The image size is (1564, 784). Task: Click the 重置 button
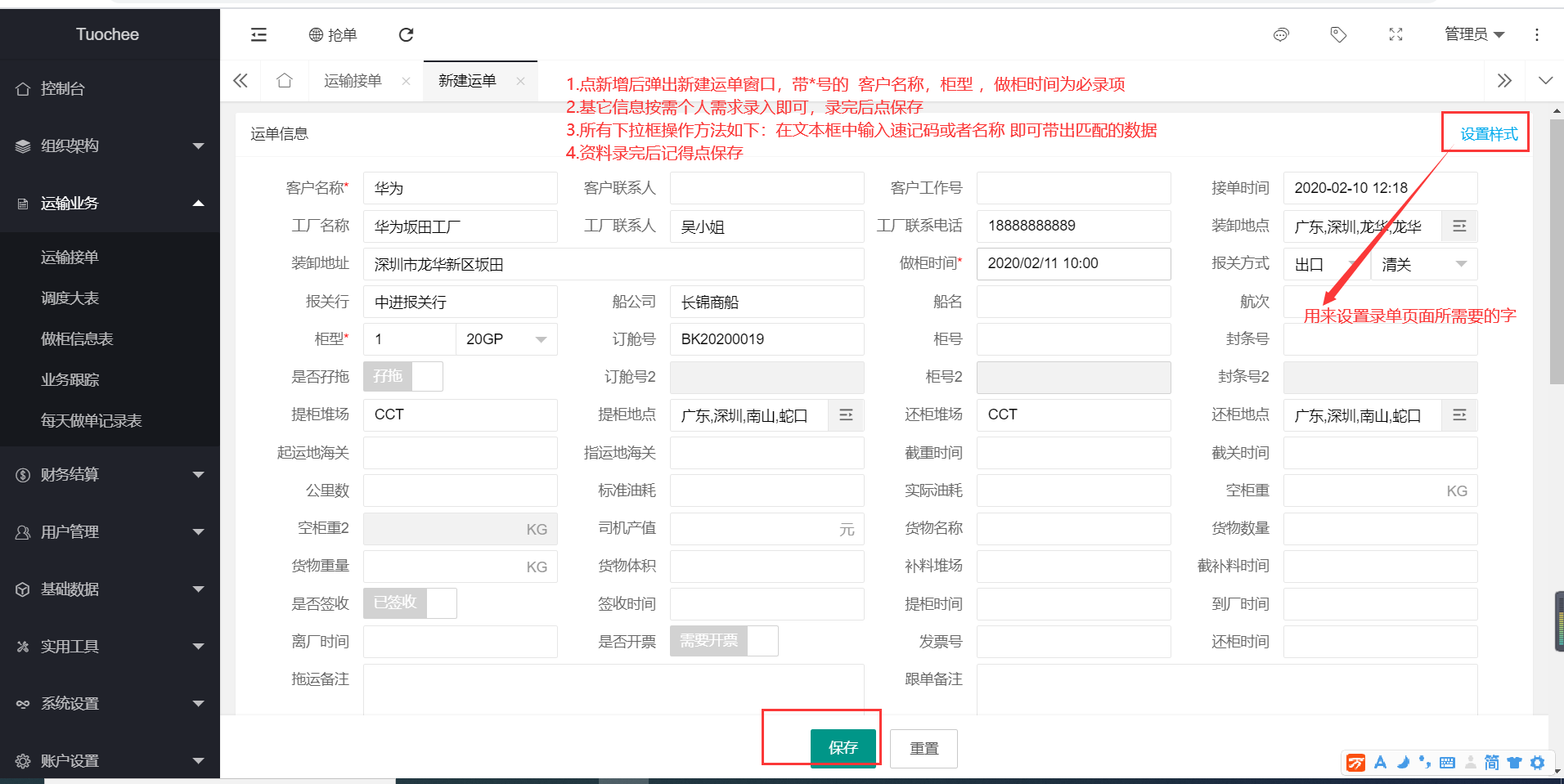tap(924, 748)
